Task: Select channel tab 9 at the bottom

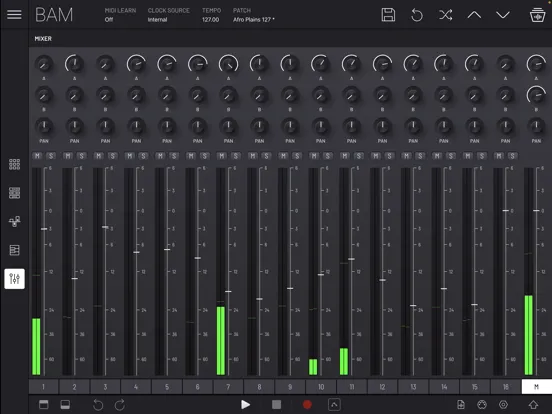Action: point(290,387)
